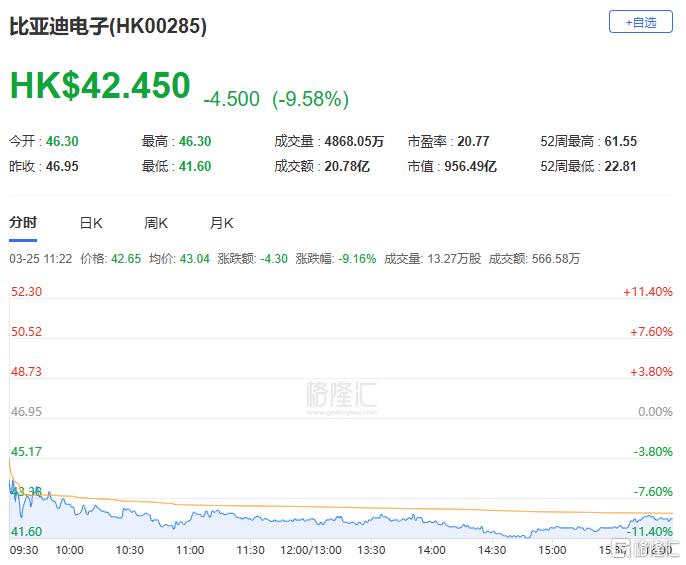The height and width of the screenshot is (565, 686).
Task: Click the 涨跌幅 value -9.16%
Action: tap(357, 259)
